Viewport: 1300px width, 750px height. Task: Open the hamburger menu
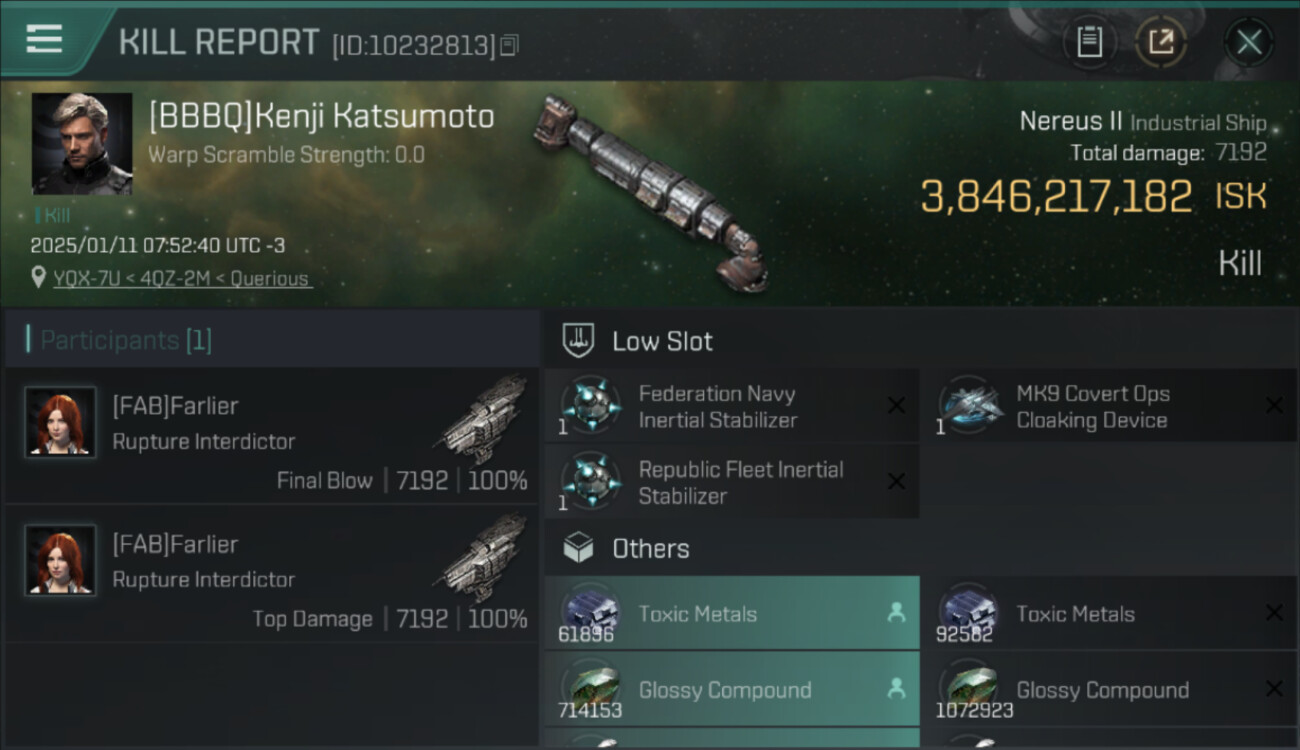(x=44, y=40)
